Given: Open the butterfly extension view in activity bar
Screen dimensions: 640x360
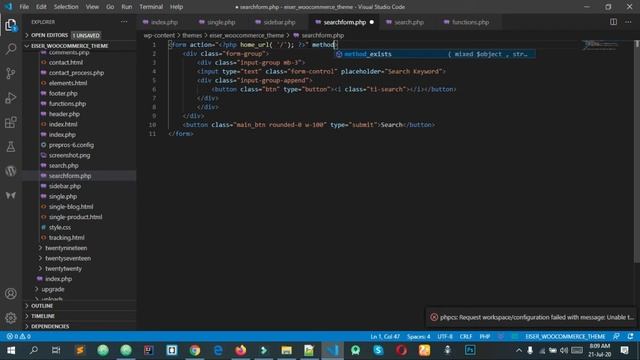Looking at the screenshot, I should point(11,195).
